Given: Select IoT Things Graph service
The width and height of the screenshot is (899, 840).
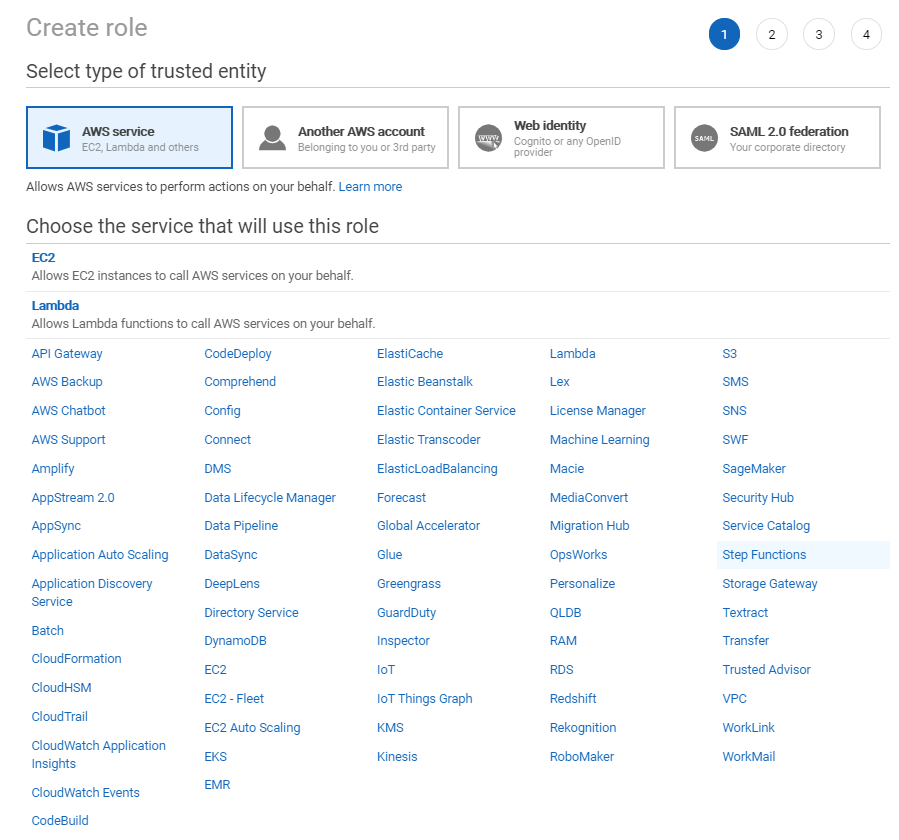Looking at the screenshot, I should click(425, 698).
